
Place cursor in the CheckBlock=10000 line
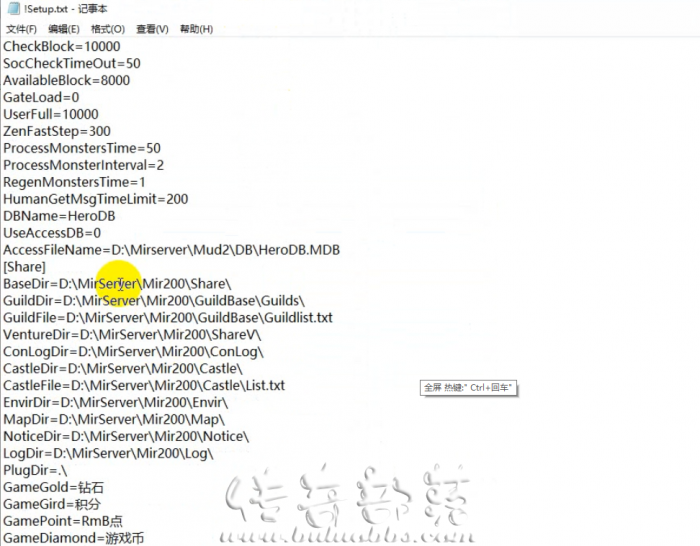(62, 46)
